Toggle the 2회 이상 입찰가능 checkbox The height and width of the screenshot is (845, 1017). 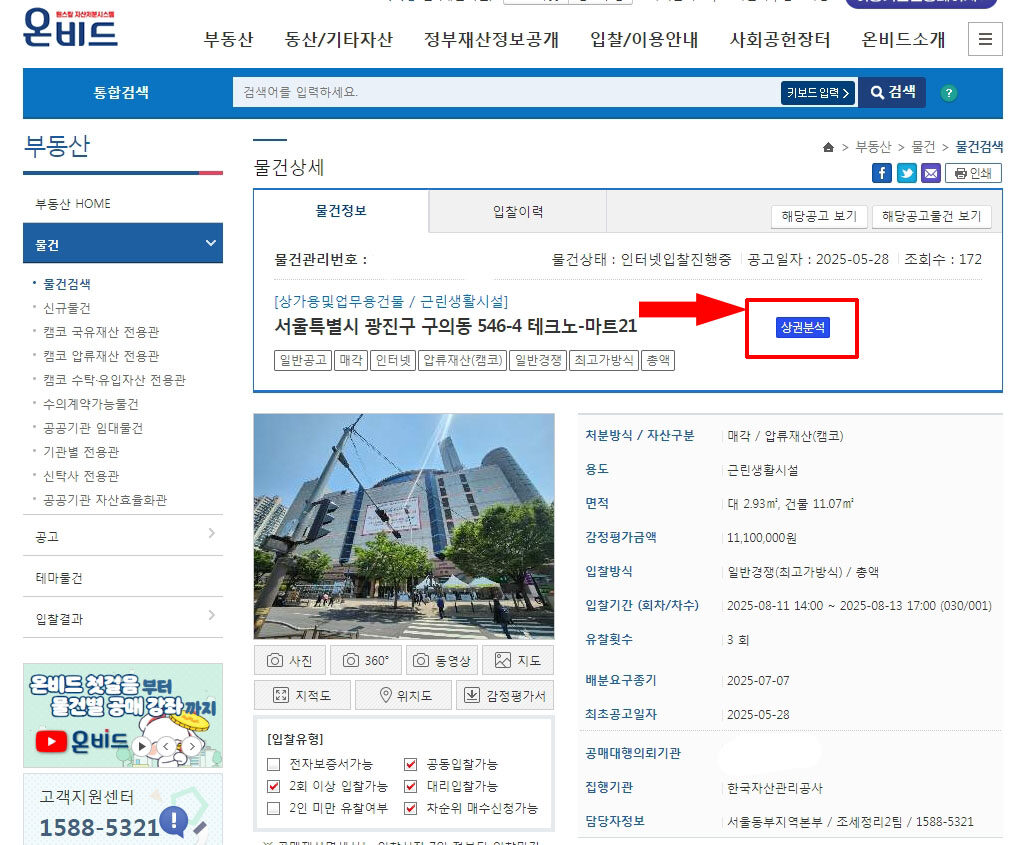pos(274,787)
